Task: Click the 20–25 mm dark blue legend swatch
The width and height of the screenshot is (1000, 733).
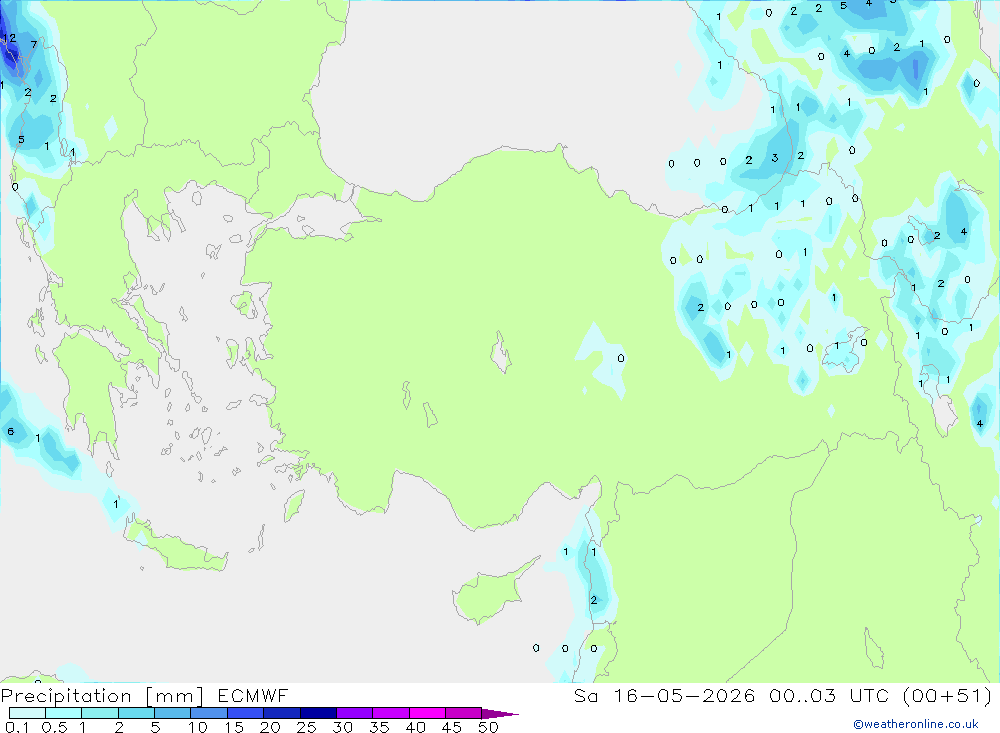Action: [x=282, y=713]
